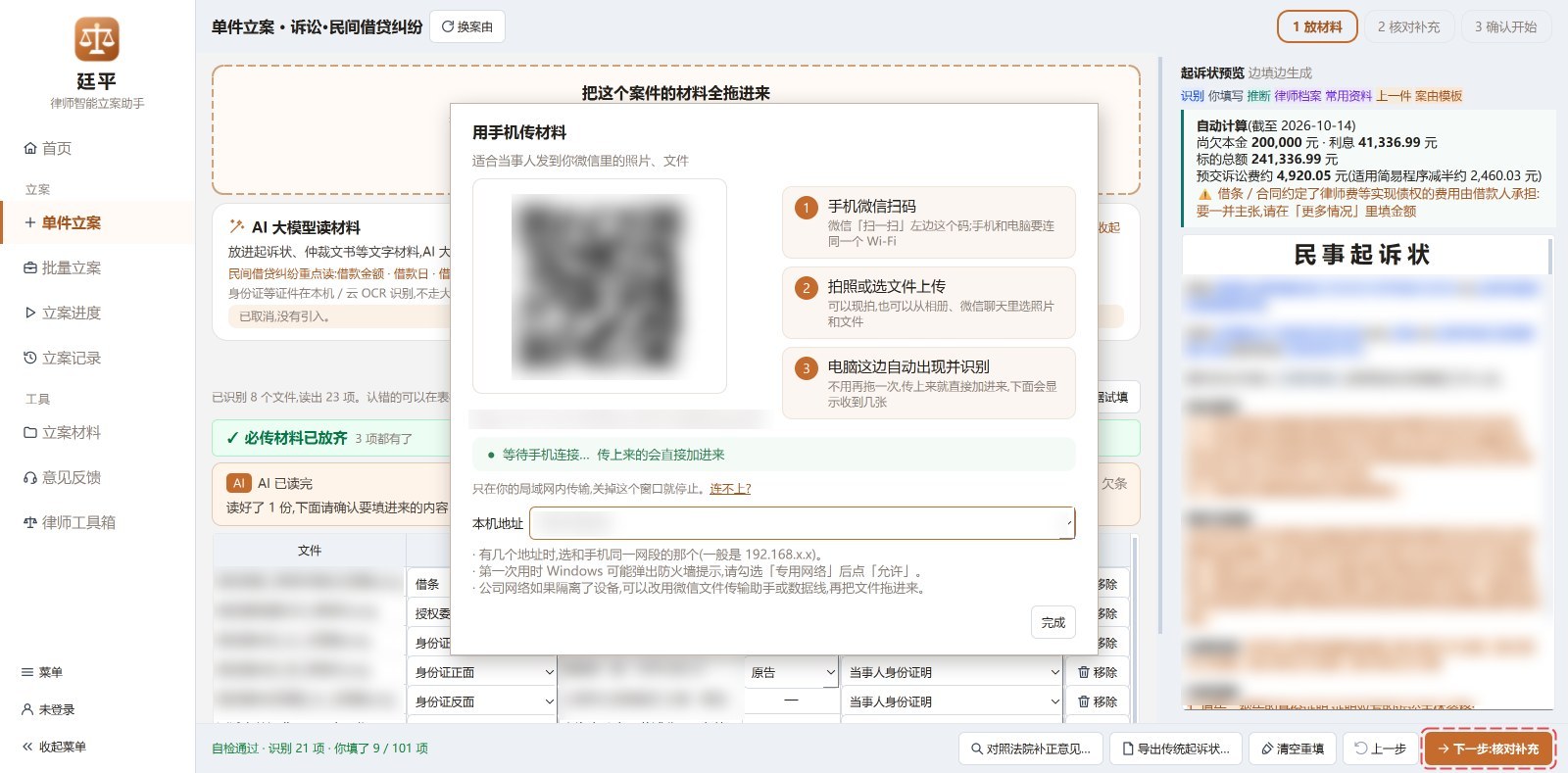Open the 本机地址 combo box

pyautogui.click(x=802, y=523)
